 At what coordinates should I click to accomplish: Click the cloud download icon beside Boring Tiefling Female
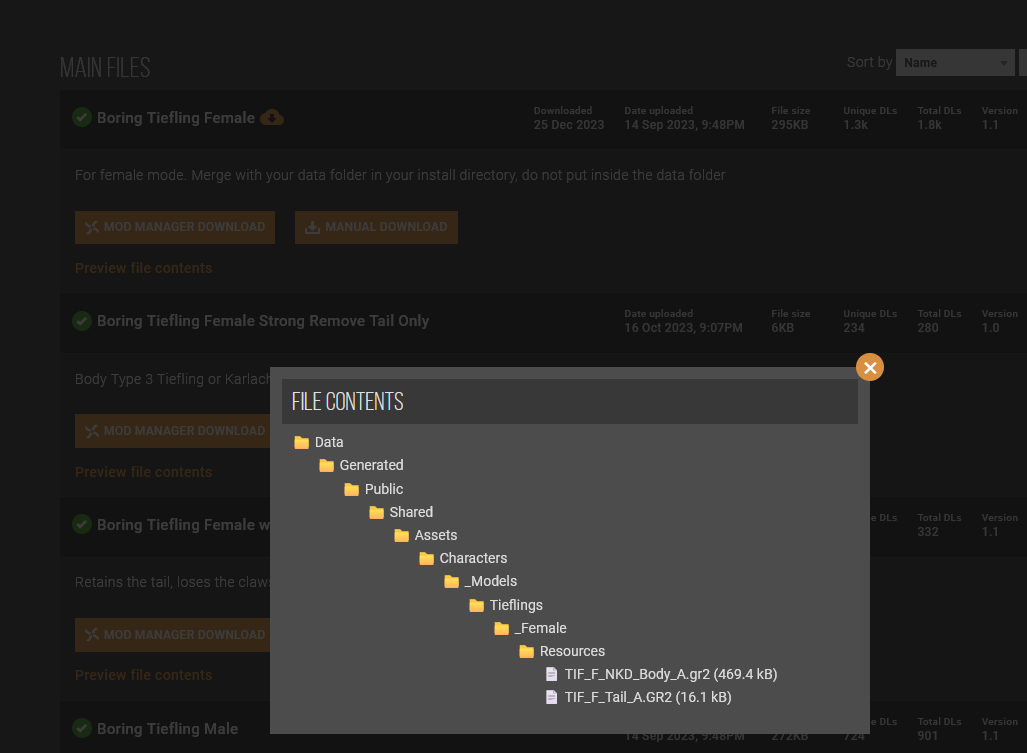point(272,118)
